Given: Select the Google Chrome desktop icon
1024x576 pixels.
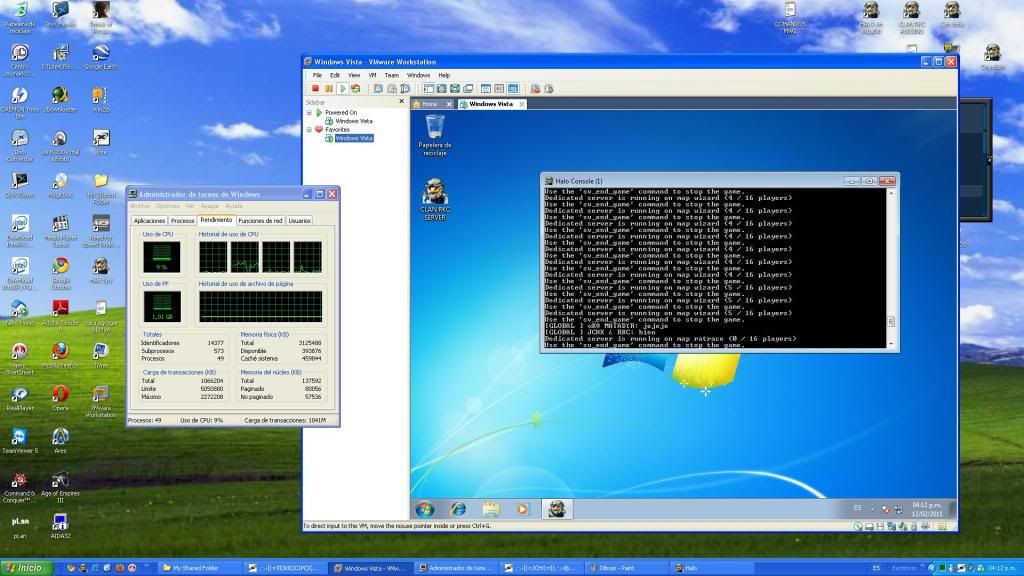Looking at the screenshot, I should pos(61,273).
